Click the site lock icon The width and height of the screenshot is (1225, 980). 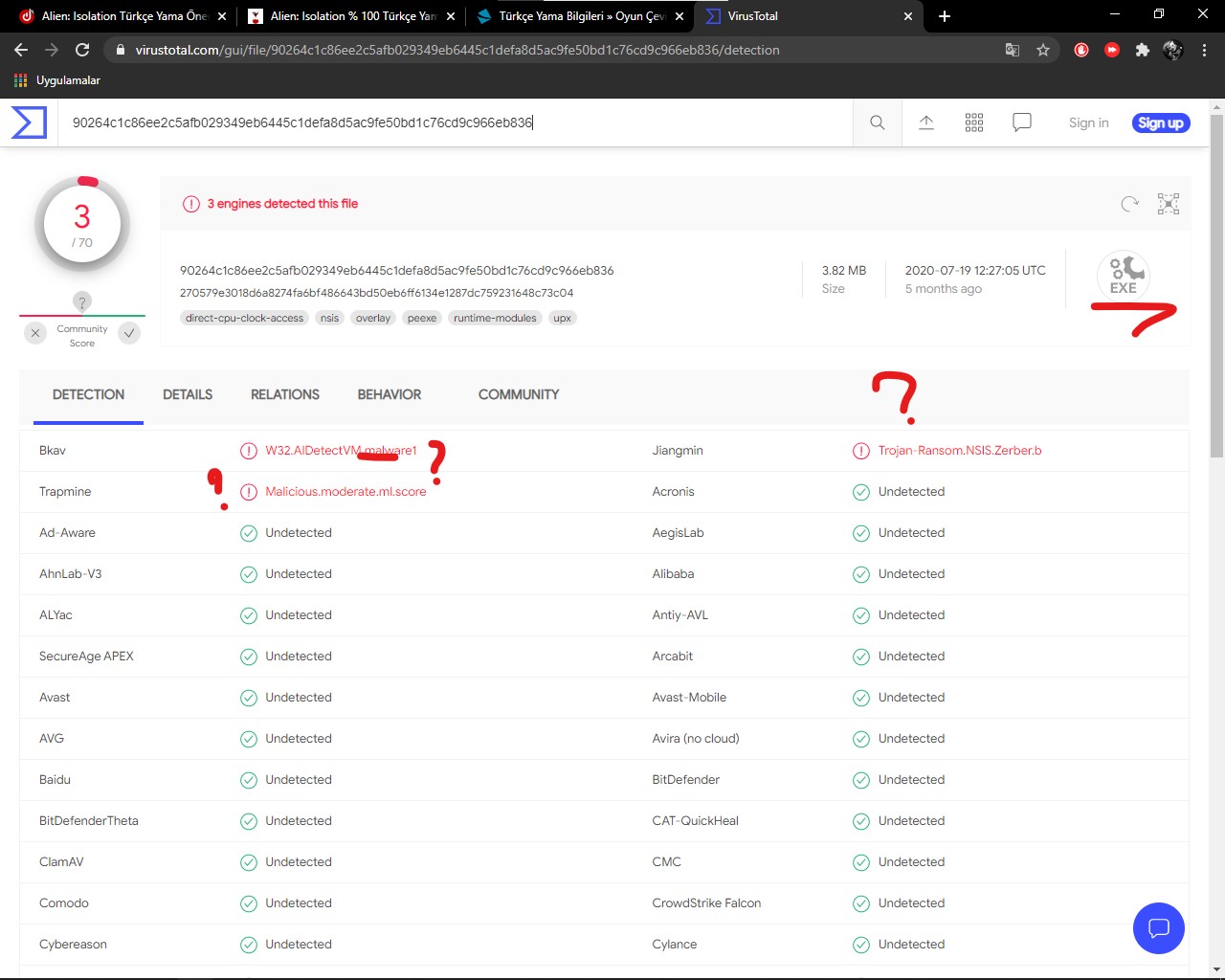120,50
